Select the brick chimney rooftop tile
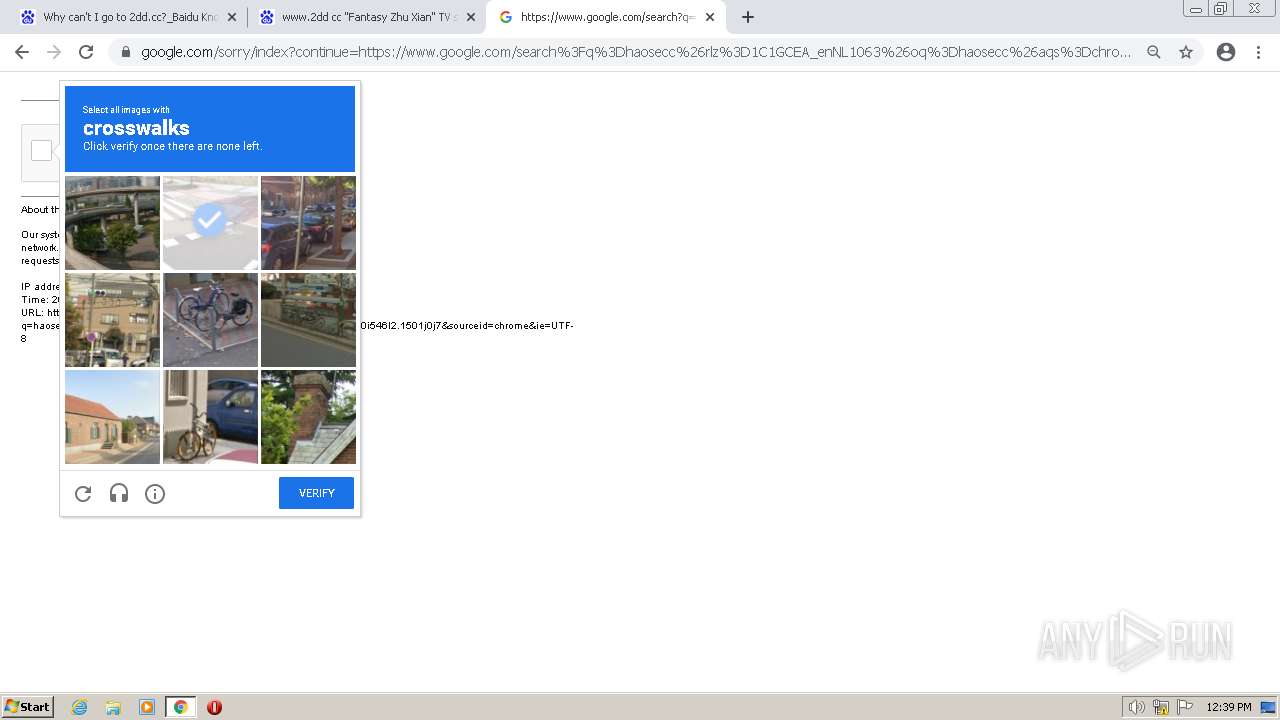This screenshot has width=1280, height=720. click(308, 417)
